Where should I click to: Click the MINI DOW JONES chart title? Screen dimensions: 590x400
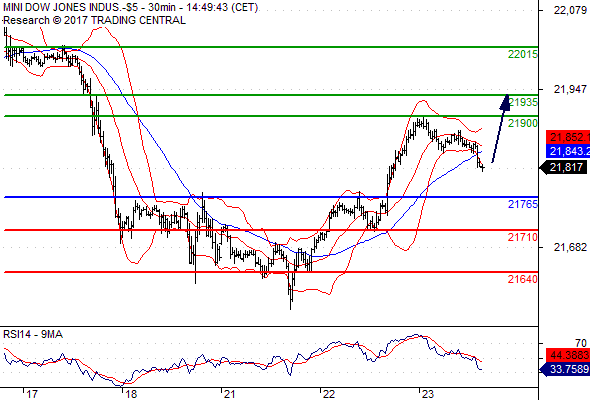coord(130,8)
